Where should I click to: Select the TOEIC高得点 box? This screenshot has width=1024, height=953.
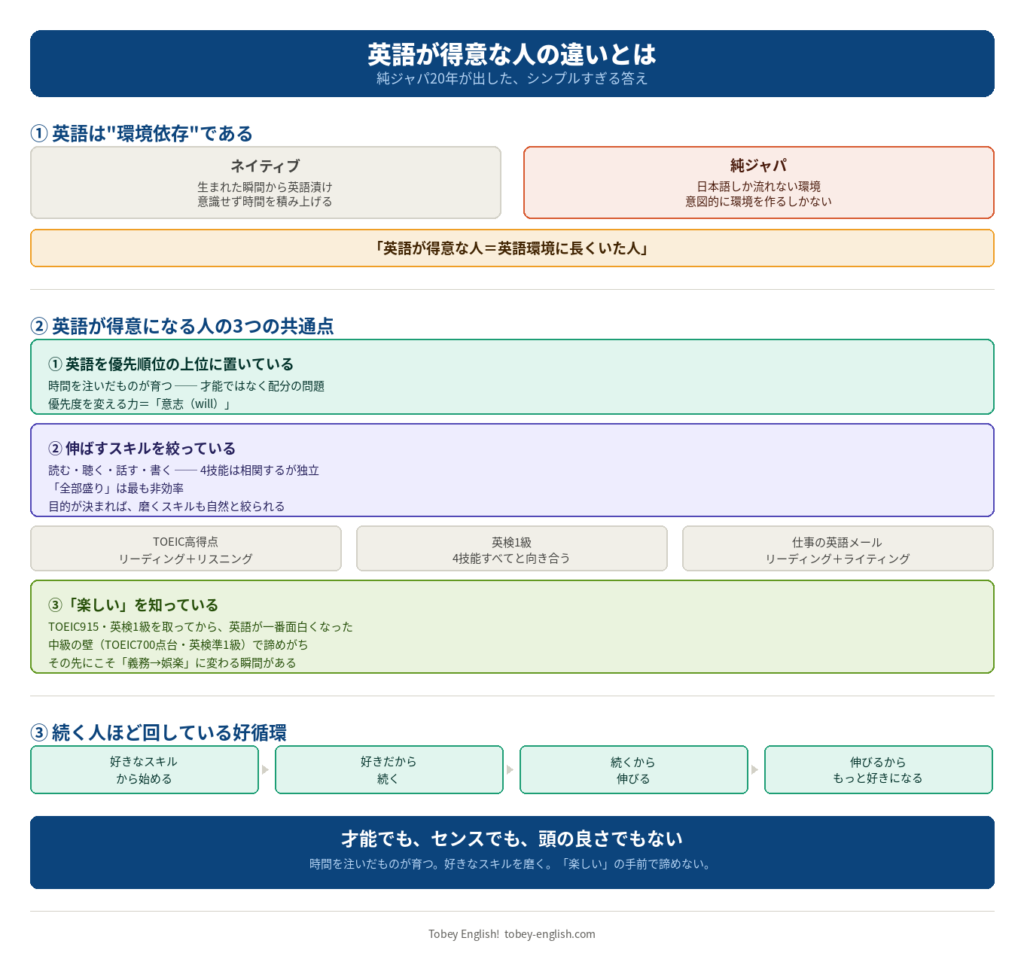click(x=185, y=549)
